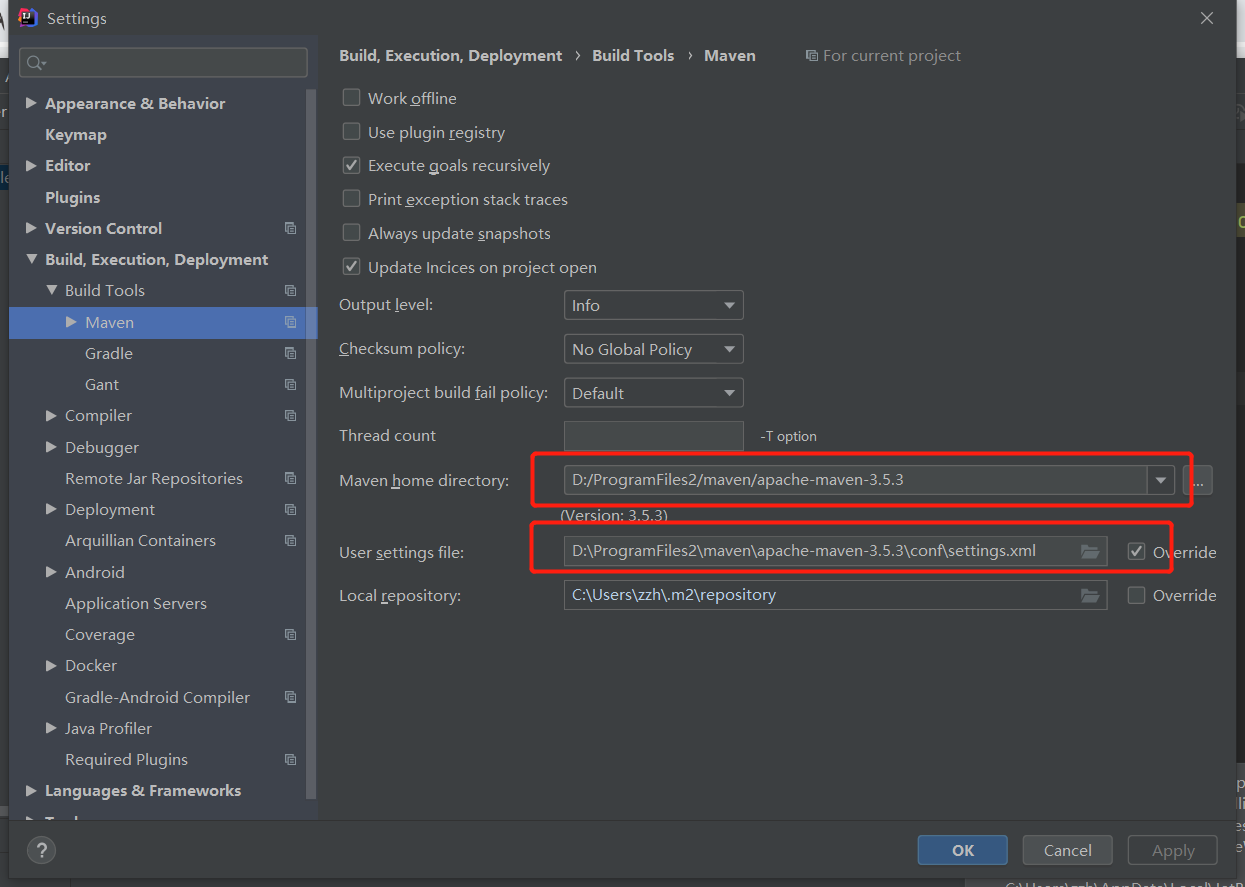Click the search magnifier icon in settings
The width and height of the screenshot is (1245, 887).
(35, 63)
